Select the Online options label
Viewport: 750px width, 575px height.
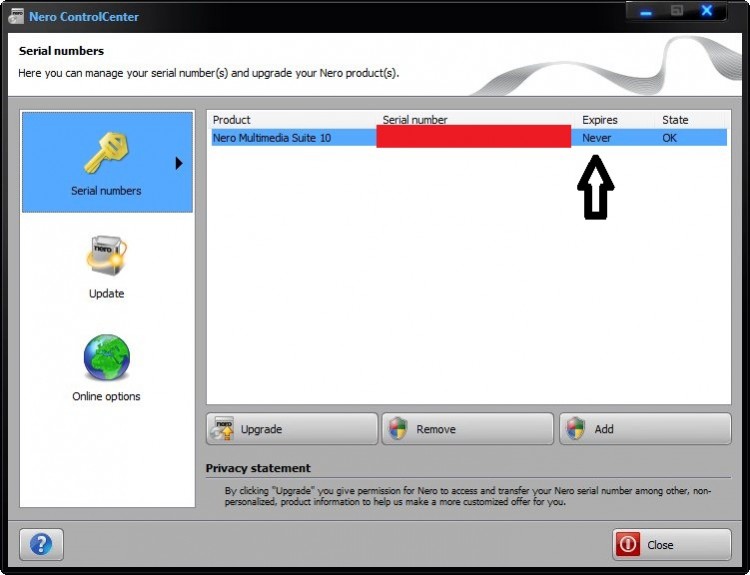point(106,396)
